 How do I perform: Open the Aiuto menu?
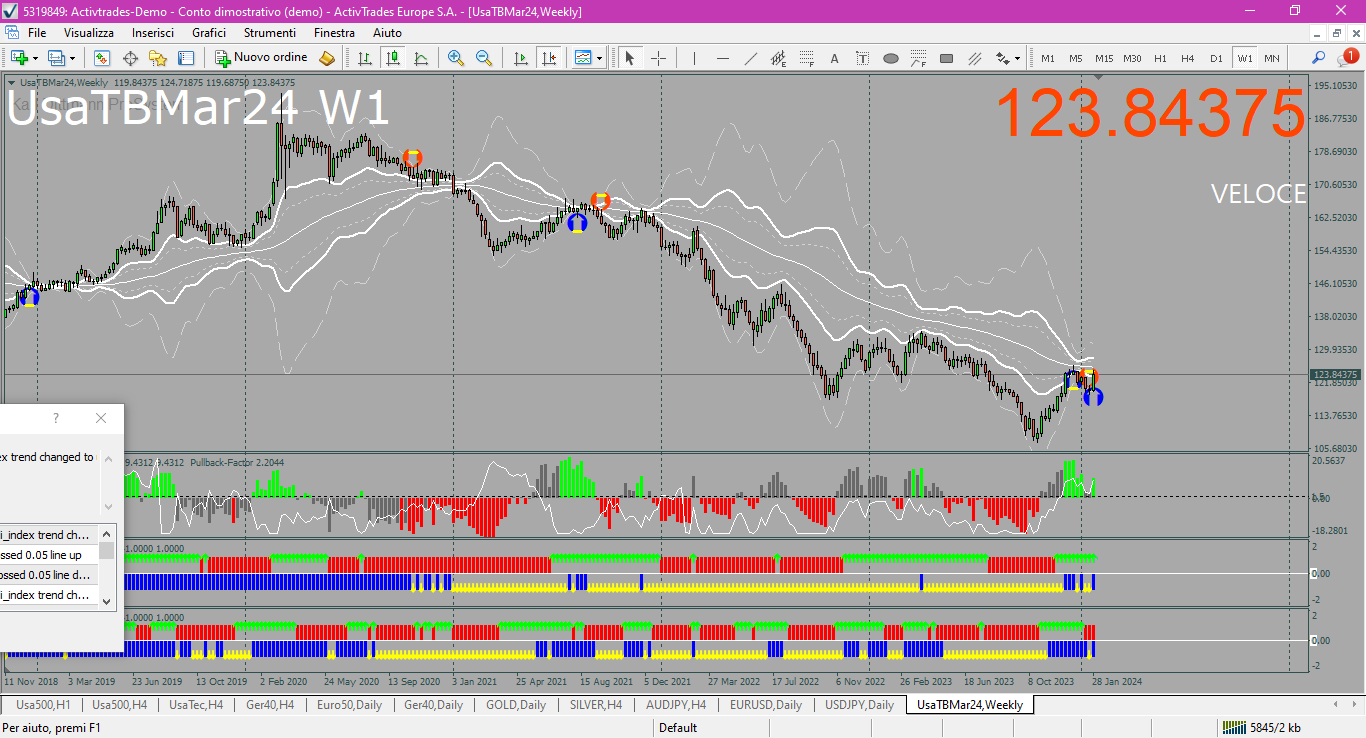[x=387, y=33]
